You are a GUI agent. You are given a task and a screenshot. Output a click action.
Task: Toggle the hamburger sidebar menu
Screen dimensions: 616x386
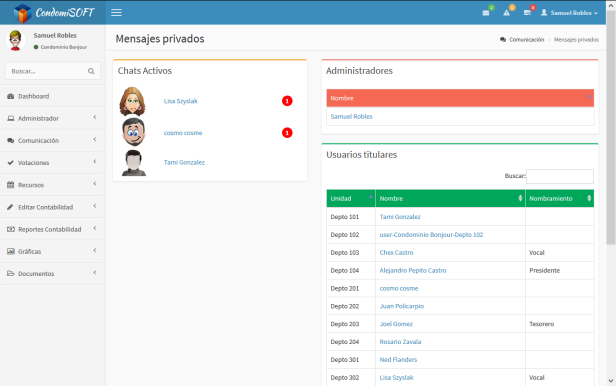pyautogui.click(x=116, y=13)
